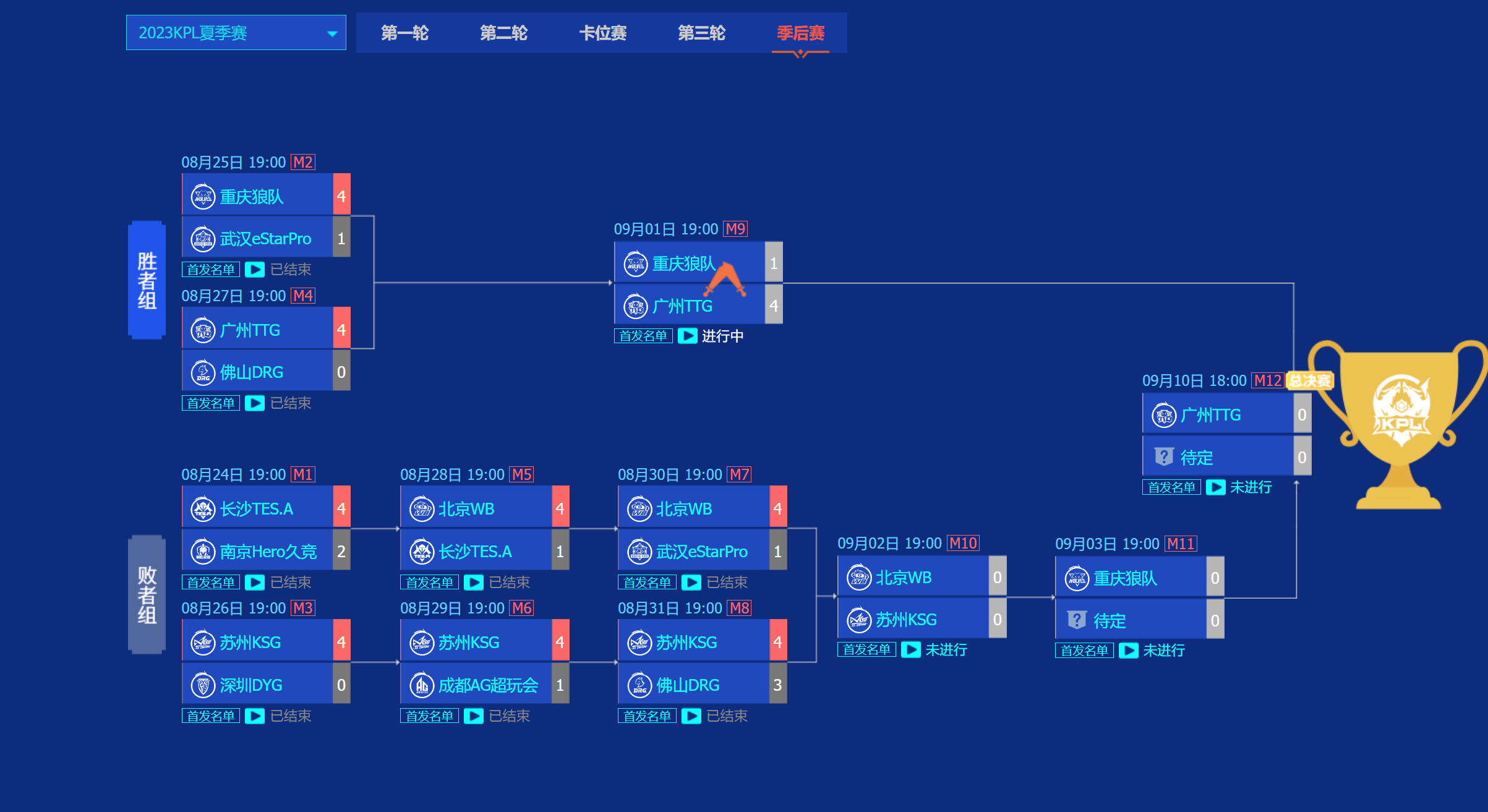Click 南京Hero久竞 team logo in M1

(203, 552)
